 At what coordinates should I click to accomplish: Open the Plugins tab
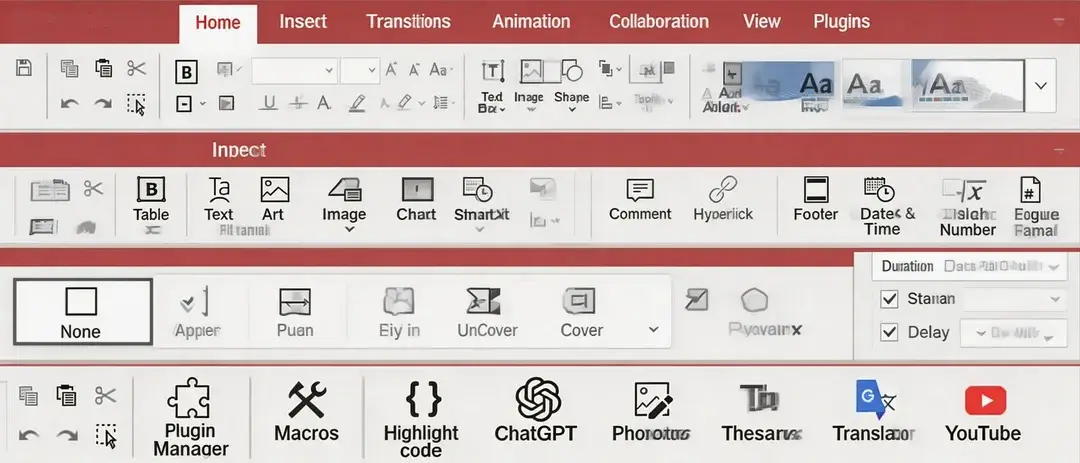pyautogui.click(x=841, y=21)
